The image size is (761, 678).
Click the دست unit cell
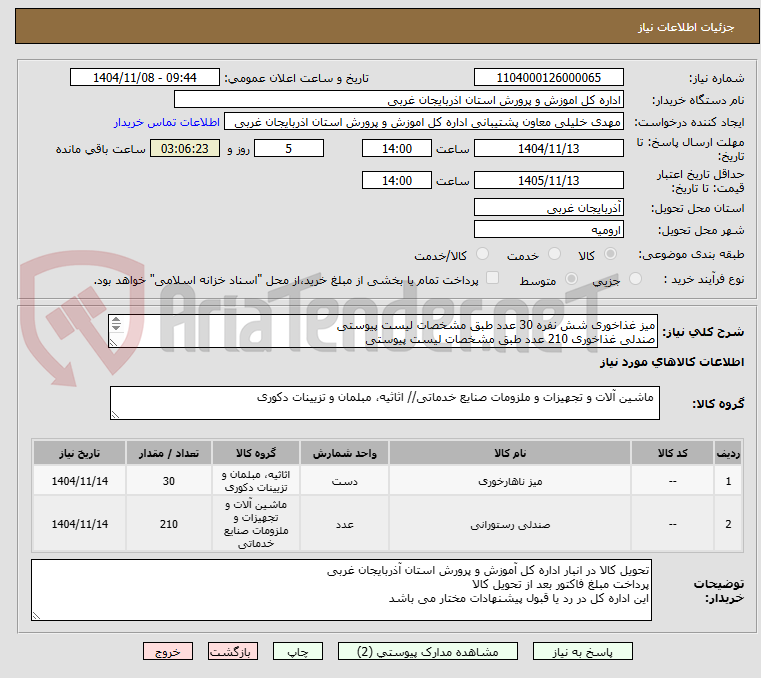pos(344,481)
